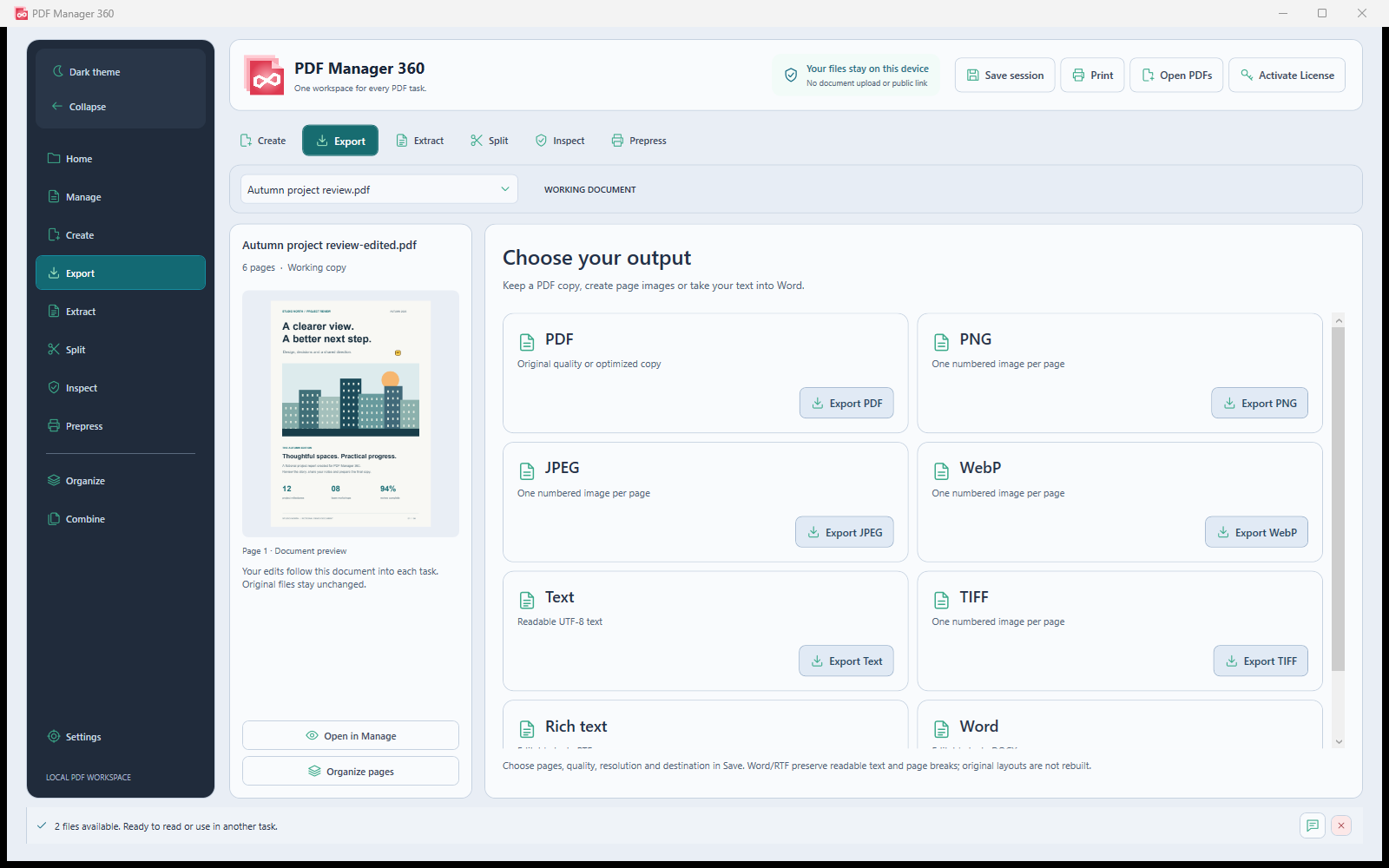Click Export PNG button
Viewport: 1389px width, 868px height.
pyautogui.click(x=1260, y=403)
